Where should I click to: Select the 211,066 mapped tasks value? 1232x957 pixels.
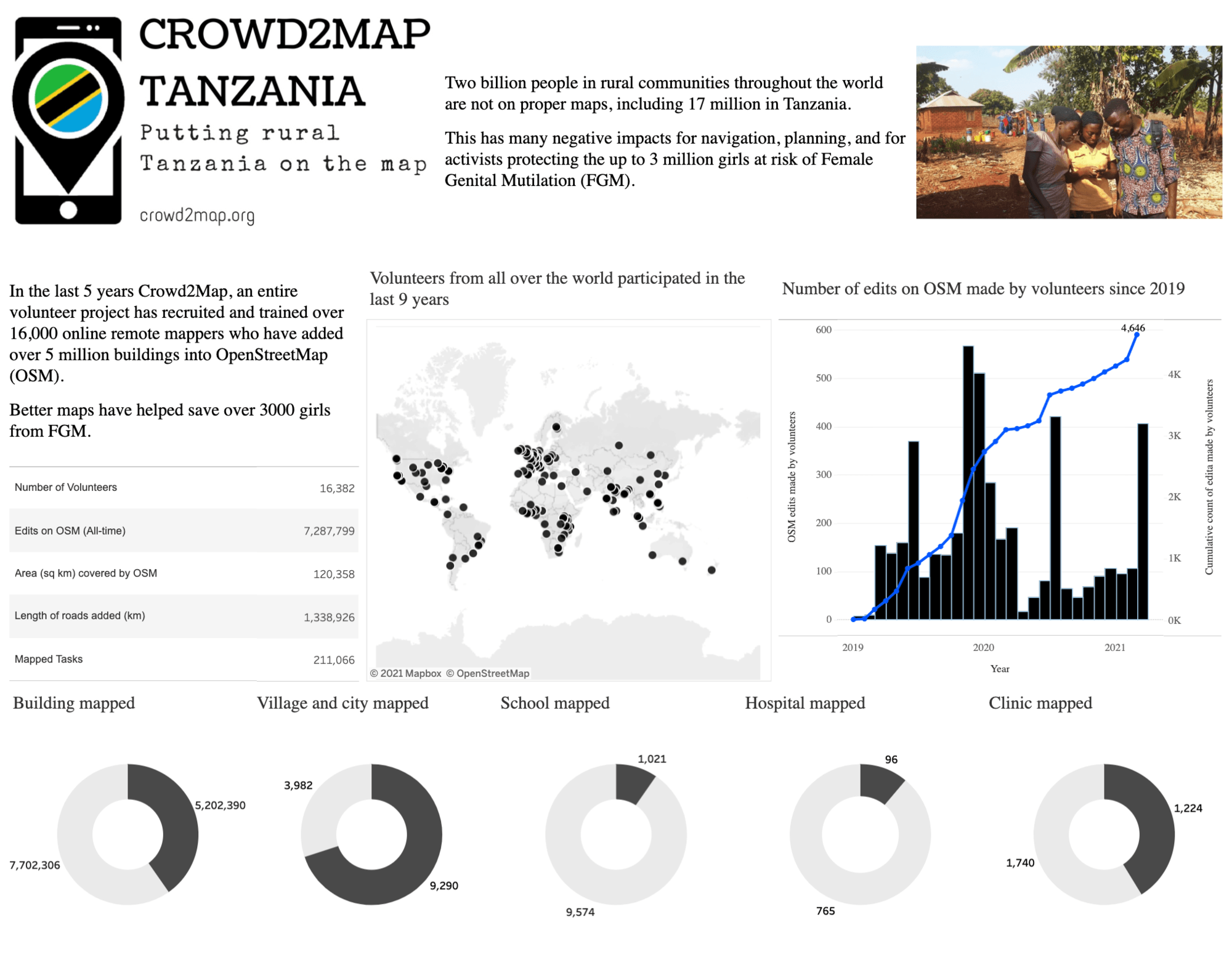(334, 660)
